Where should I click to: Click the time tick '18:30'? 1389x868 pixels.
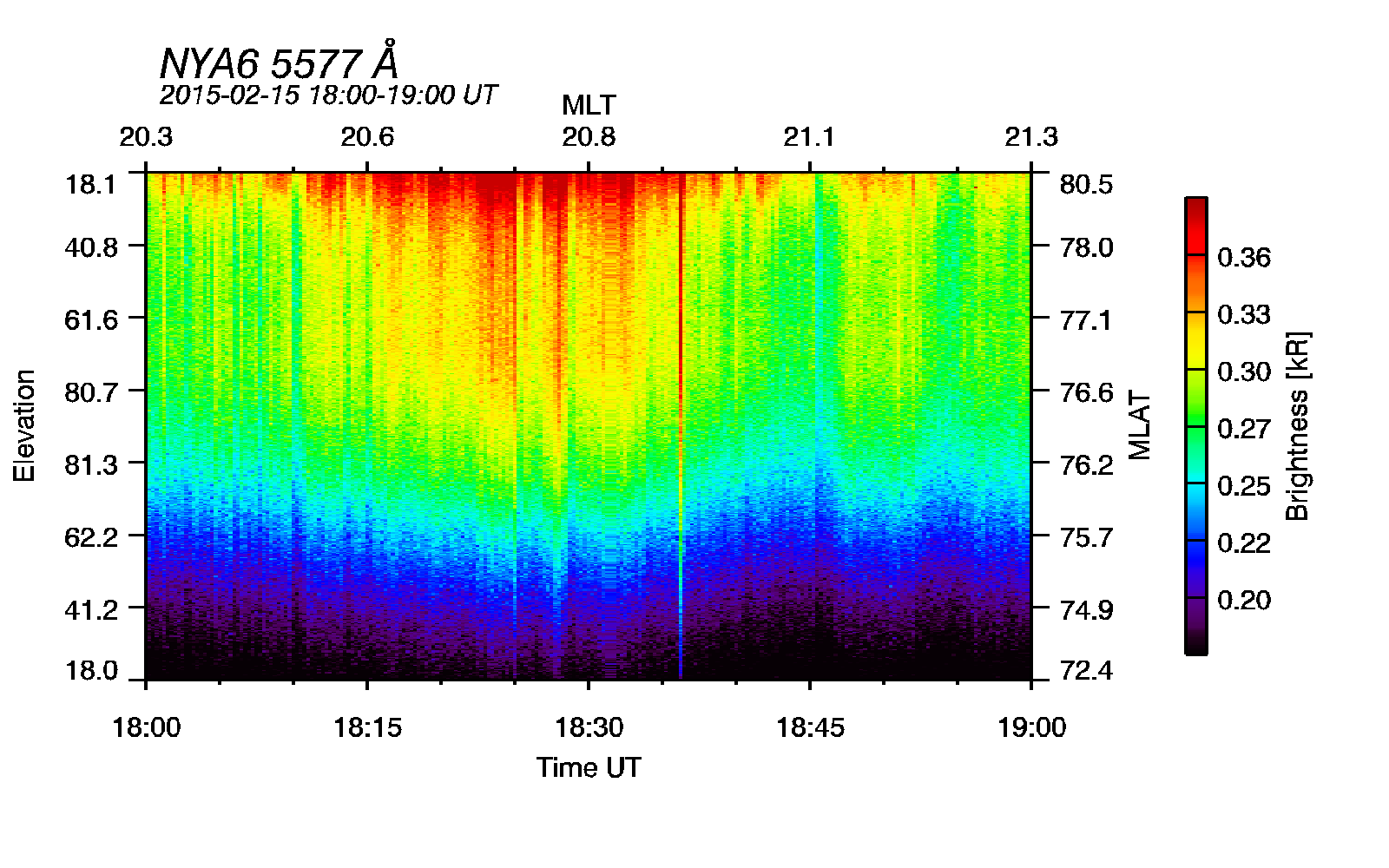point(589,727)
